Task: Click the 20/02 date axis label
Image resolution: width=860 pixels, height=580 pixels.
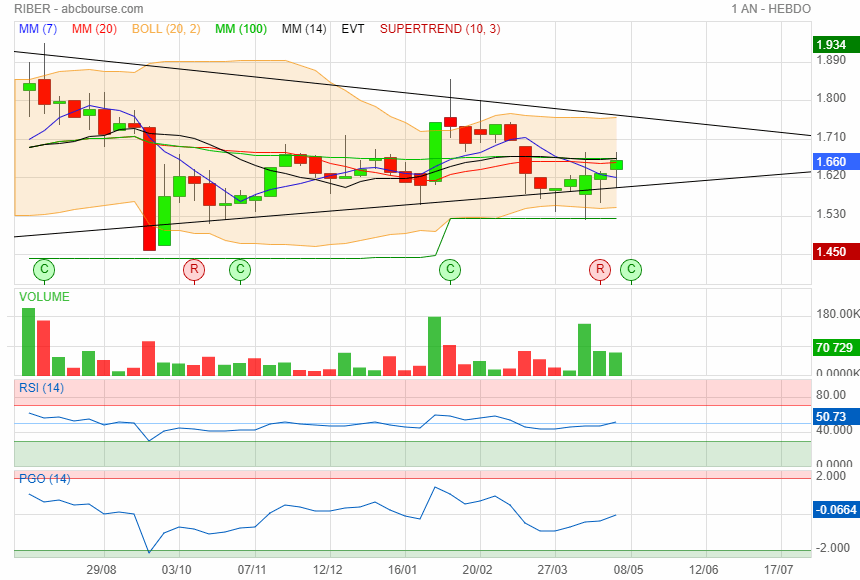Action: [x=477, y=570]
